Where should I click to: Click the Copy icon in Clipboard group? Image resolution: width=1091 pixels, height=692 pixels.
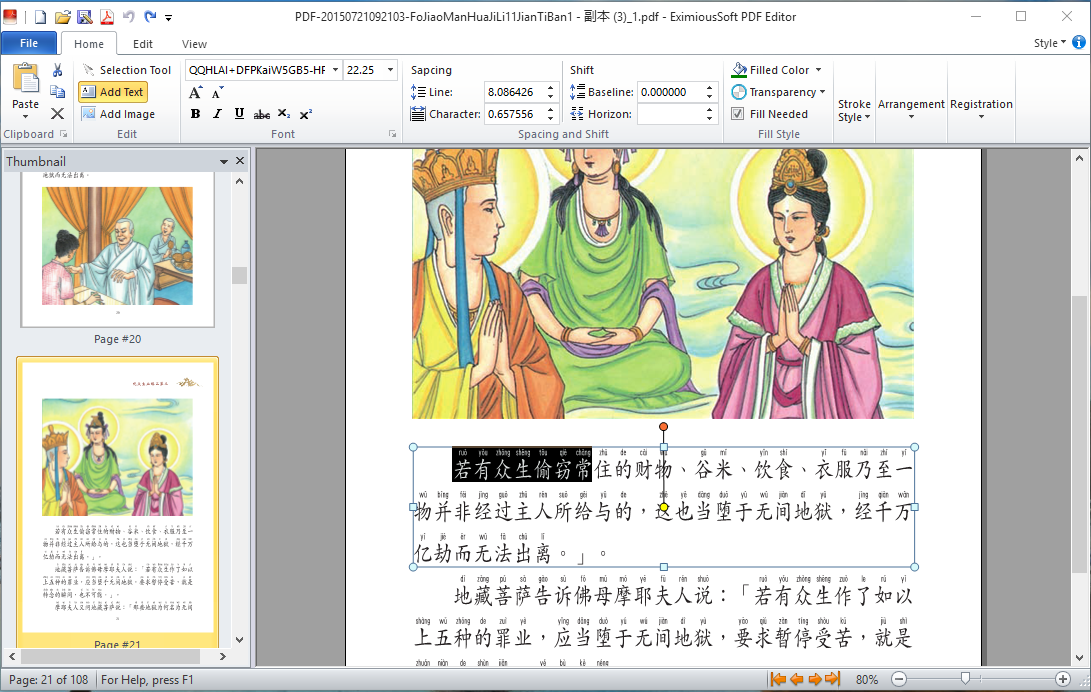click(x=57, y=92)
